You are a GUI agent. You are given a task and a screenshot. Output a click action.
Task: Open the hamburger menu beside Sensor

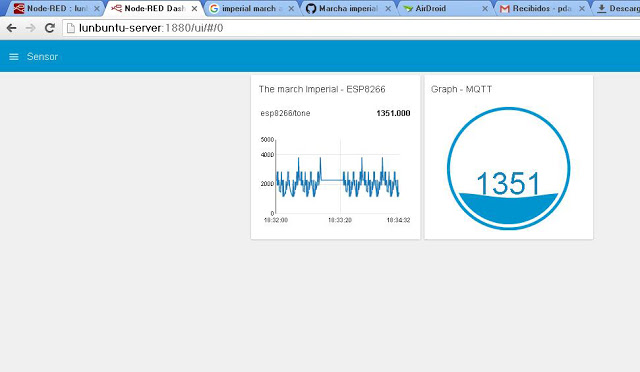[14, 57]
